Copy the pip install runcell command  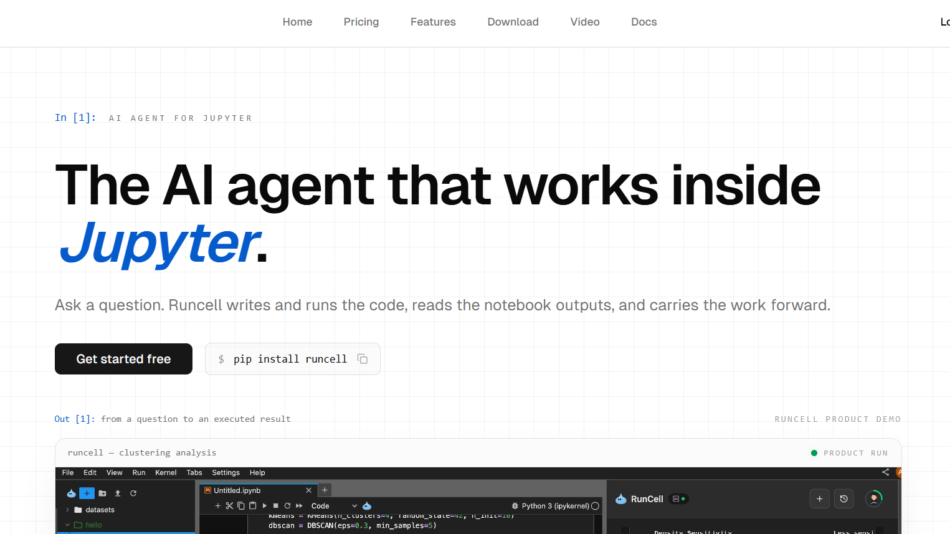(362, 359)
